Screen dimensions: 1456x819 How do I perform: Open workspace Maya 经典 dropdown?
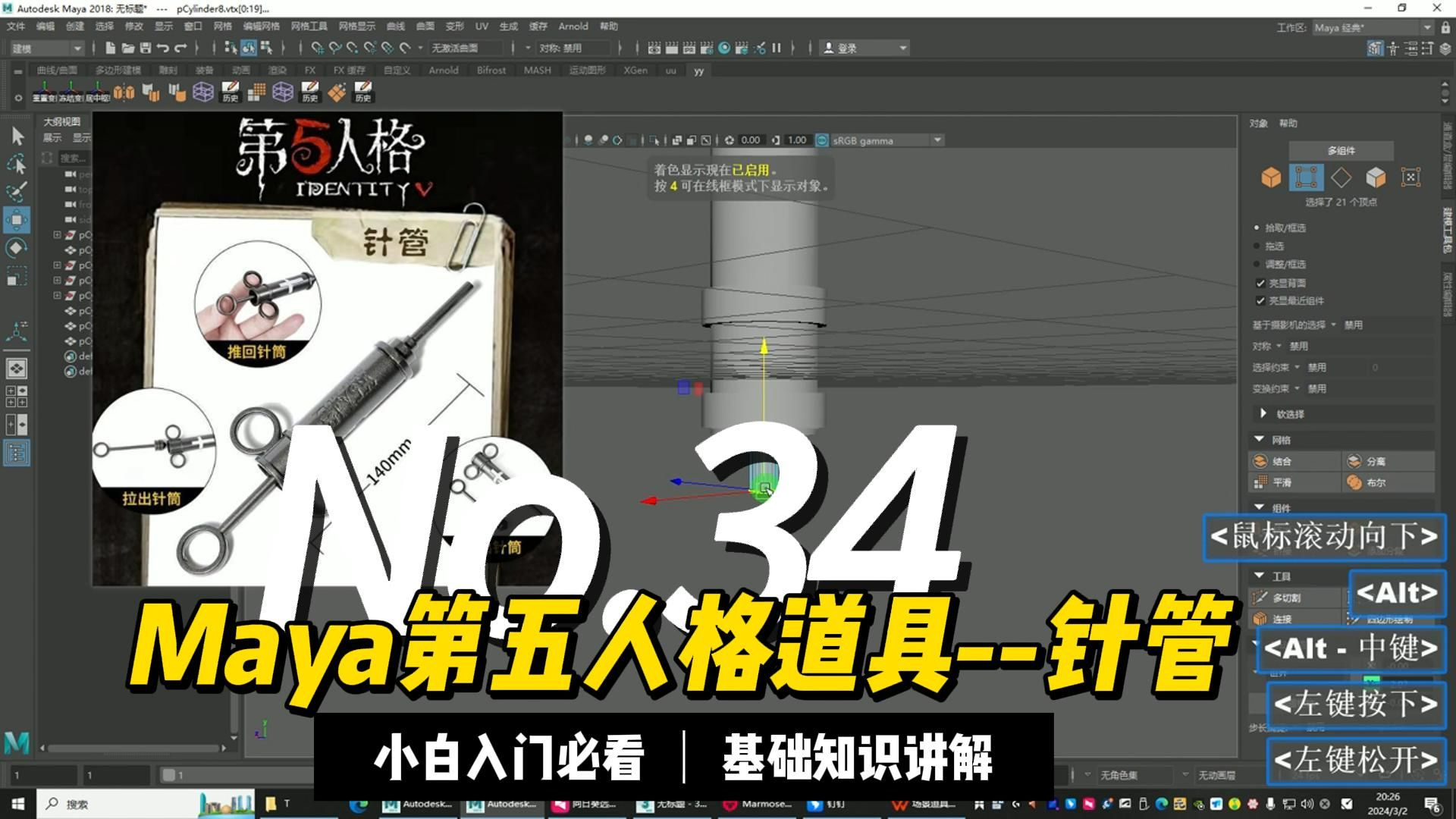1373,27
